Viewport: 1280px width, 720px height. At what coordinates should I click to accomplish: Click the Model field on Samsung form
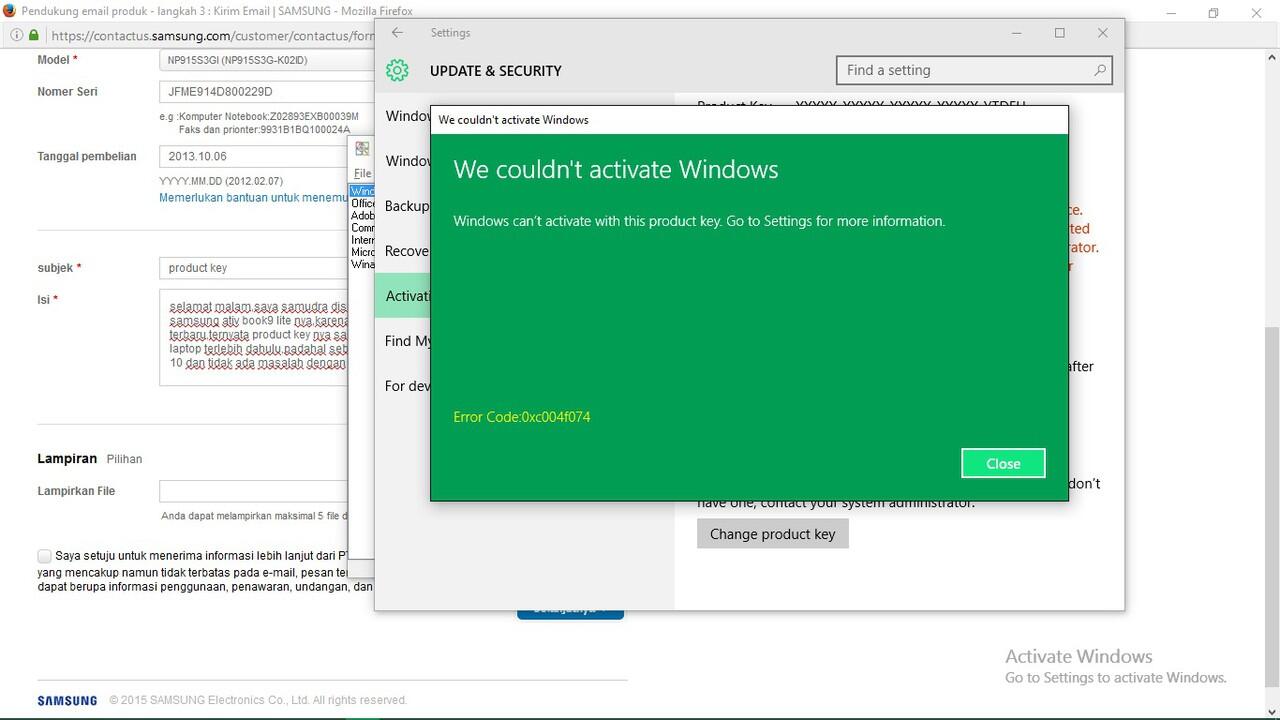[x=267, y=60]
